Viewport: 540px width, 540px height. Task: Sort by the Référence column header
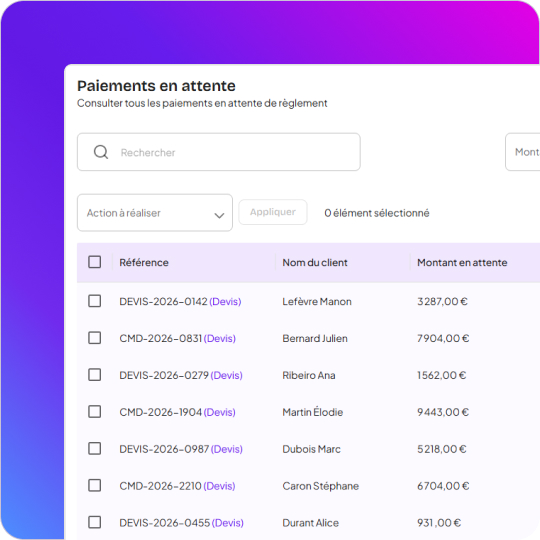(144, 262)
